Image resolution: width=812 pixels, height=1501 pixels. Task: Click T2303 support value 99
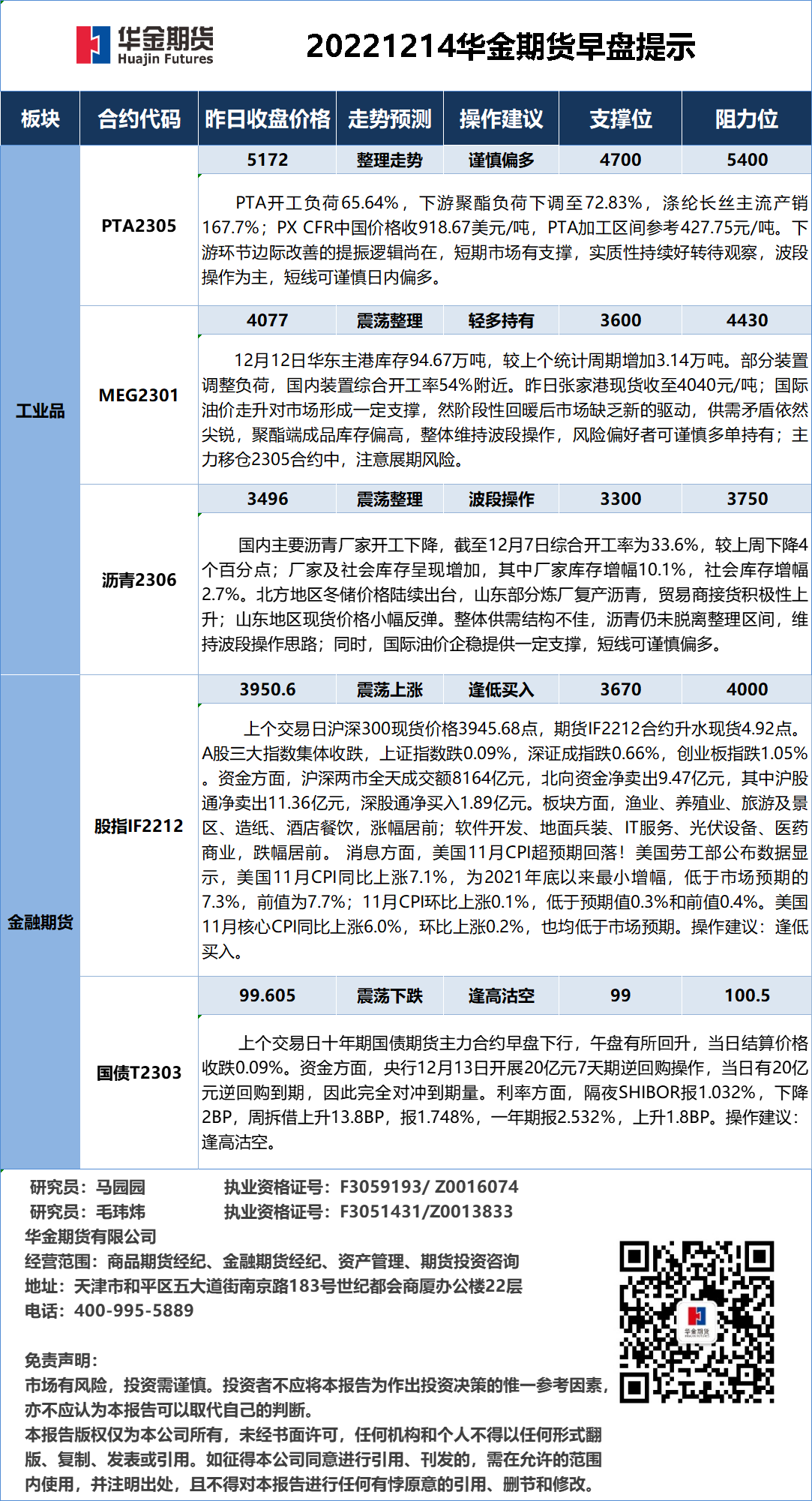(620, 995)
